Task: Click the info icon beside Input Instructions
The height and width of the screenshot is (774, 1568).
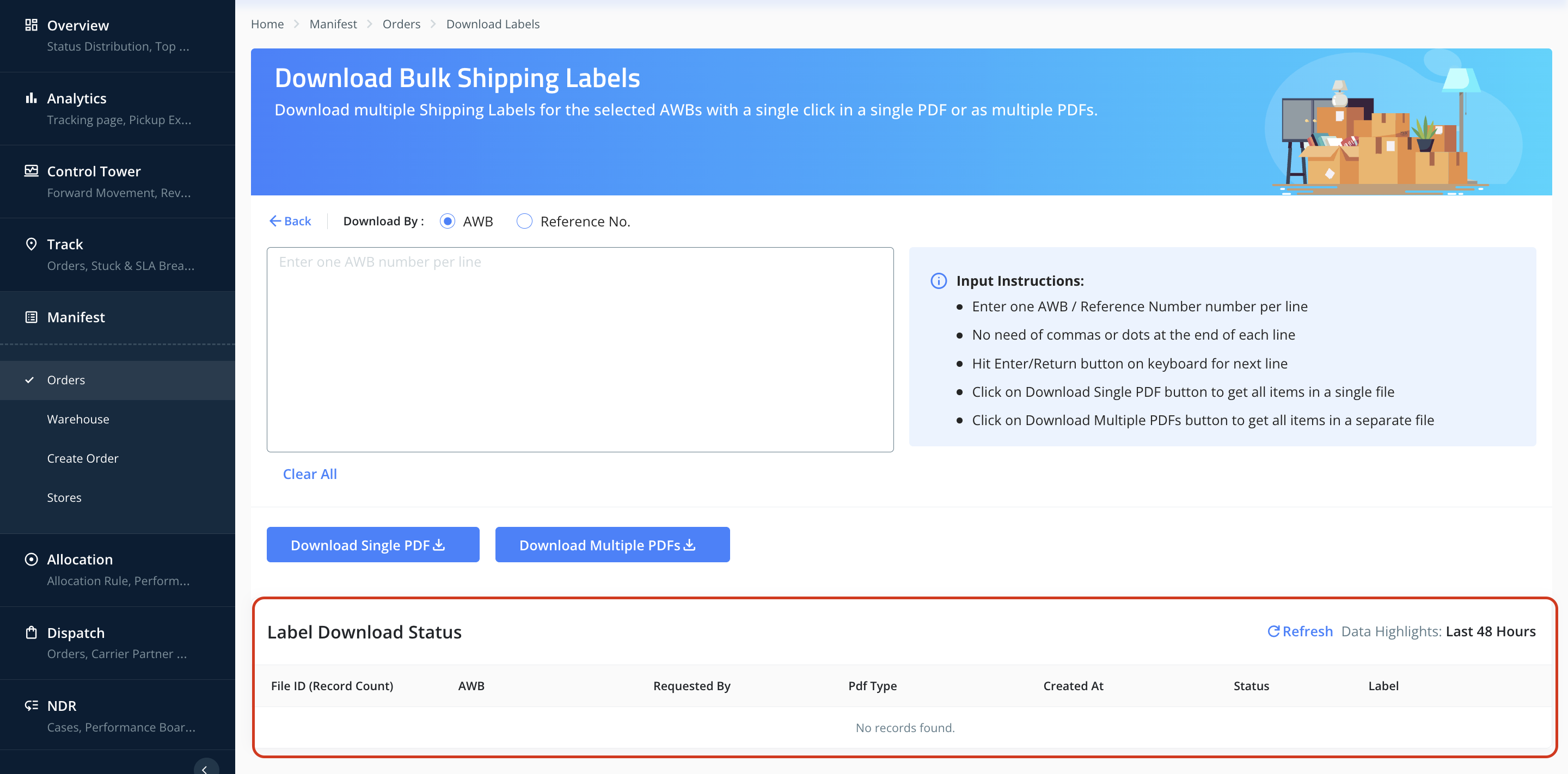Action: tap(938, 280)
